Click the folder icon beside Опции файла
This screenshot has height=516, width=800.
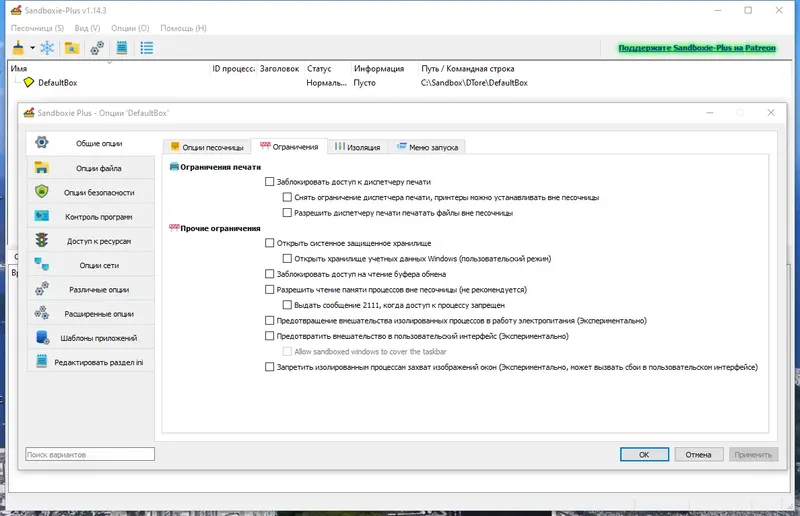41,167
